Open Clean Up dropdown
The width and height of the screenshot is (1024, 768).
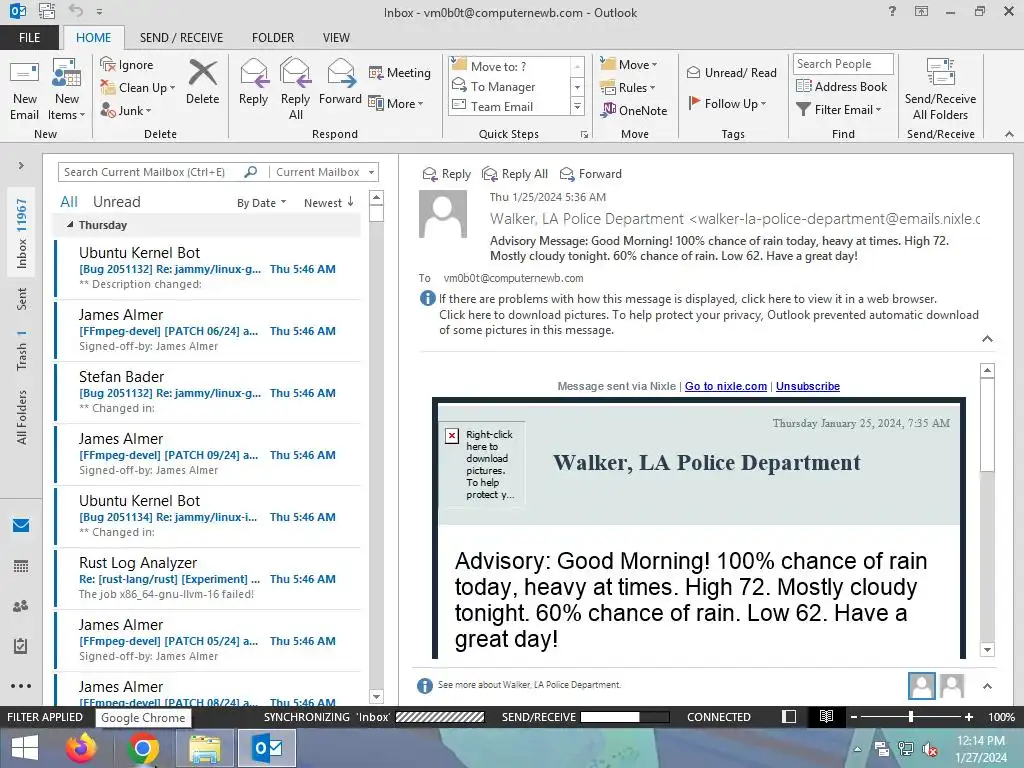point(138,88)
